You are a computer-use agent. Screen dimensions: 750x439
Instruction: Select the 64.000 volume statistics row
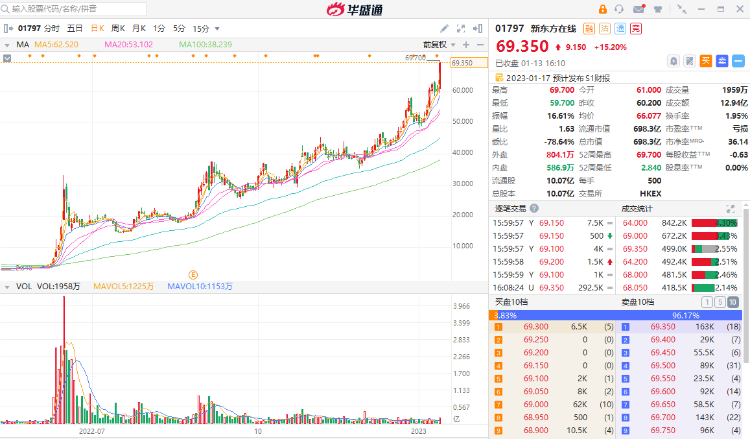pos(680,223)
